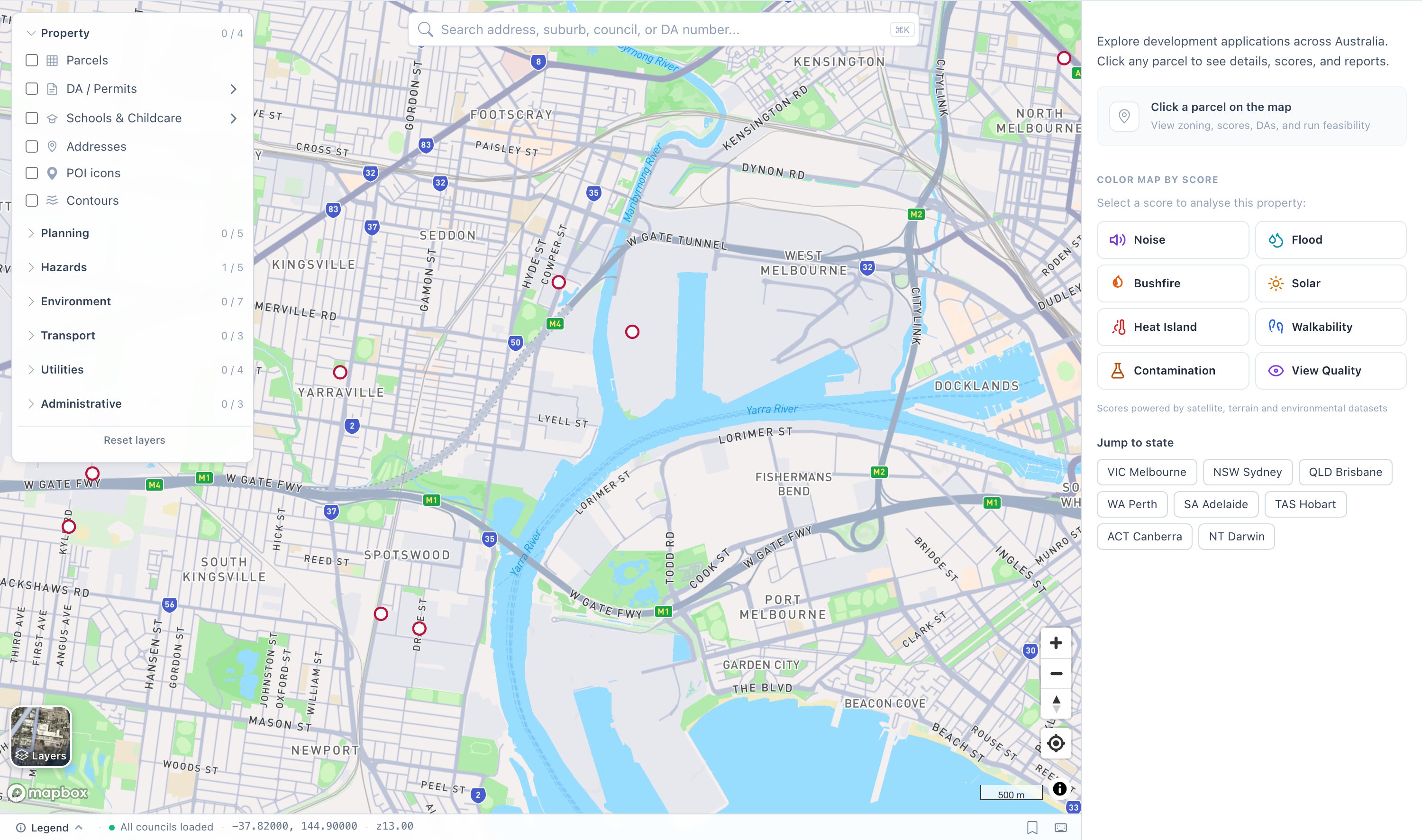Open DA / Permits sub-options arrow
Image resolution: width=1422 pixels, height=840 pixels.
click(x=233, y=90)
